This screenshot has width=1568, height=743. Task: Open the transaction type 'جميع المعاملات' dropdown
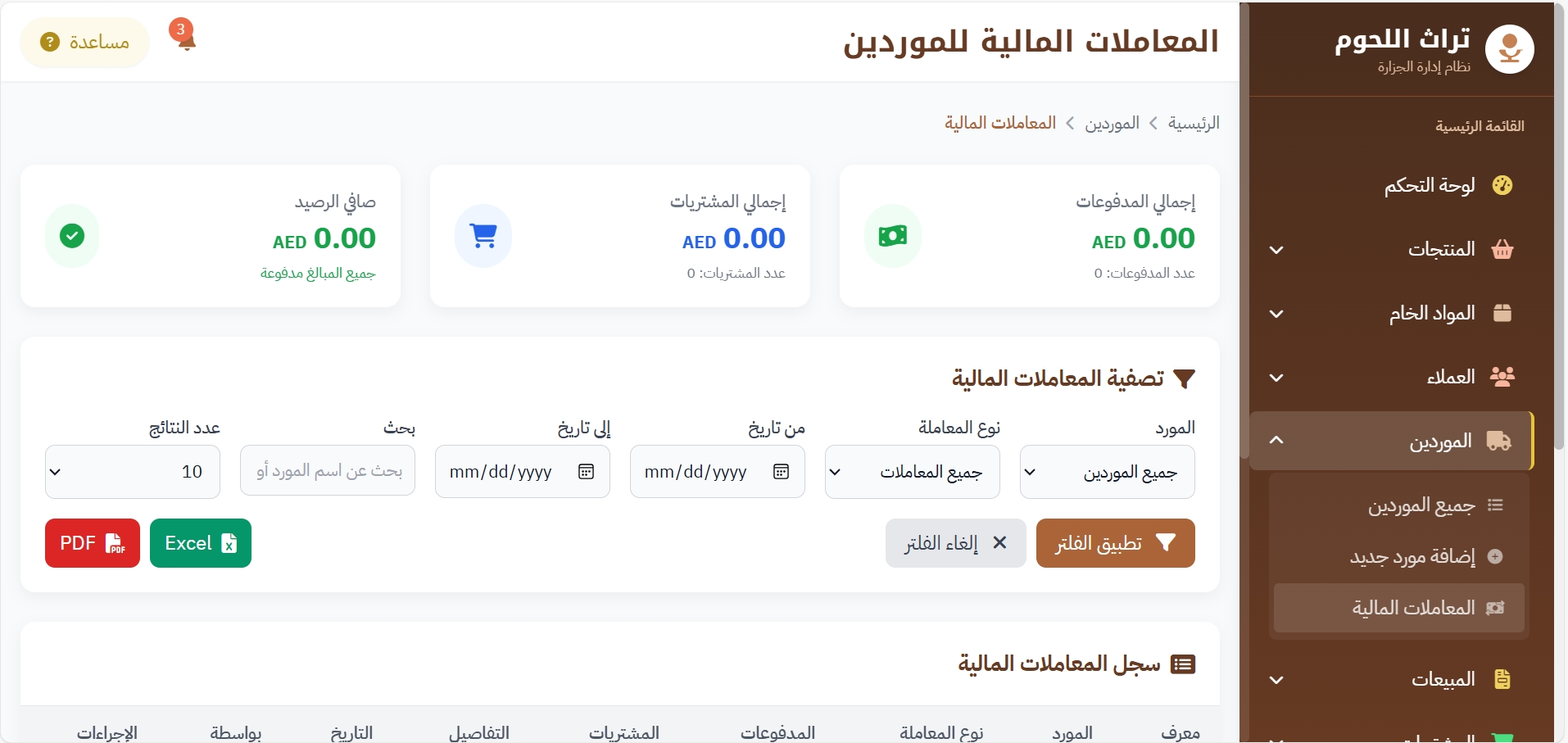click(912, 472)
